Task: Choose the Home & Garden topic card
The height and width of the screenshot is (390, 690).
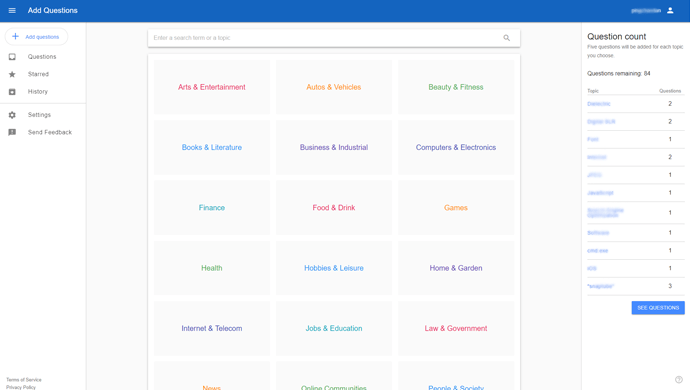Action: point(456,268)
